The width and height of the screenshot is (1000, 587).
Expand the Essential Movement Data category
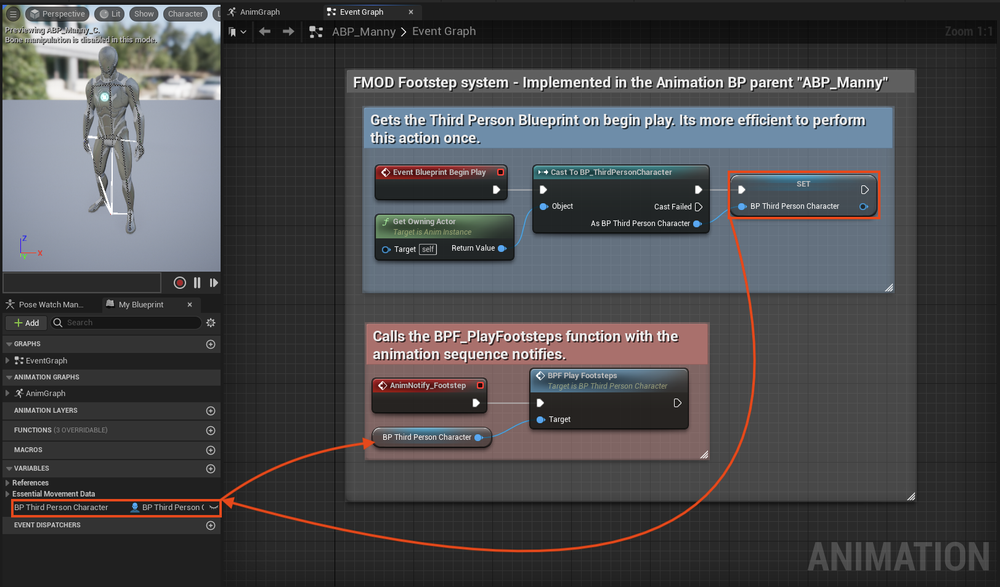click(8, 494)
